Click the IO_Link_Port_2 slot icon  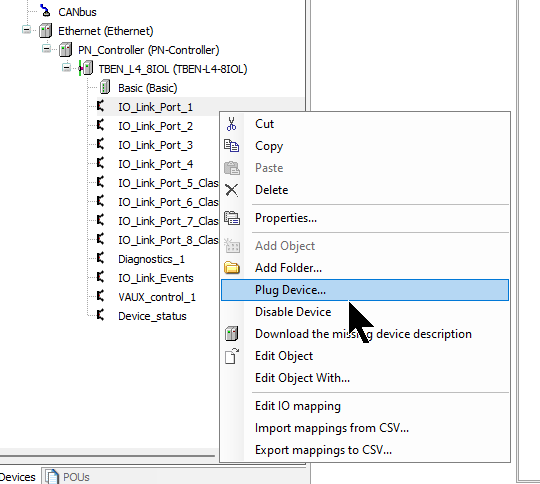point(100,125)
